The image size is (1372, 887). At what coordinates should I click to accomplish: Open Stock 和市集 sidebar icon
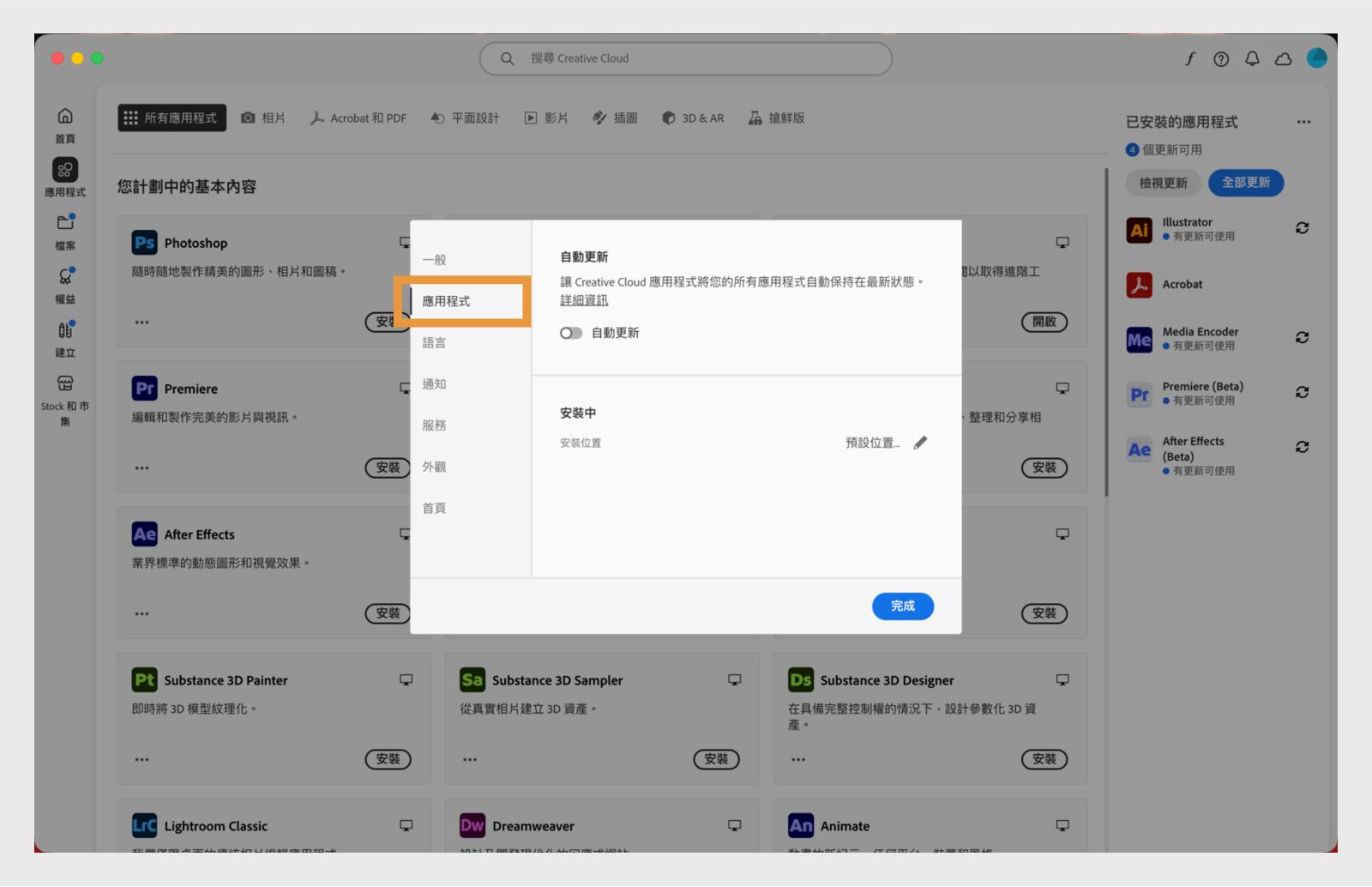[x=65, y=383]
